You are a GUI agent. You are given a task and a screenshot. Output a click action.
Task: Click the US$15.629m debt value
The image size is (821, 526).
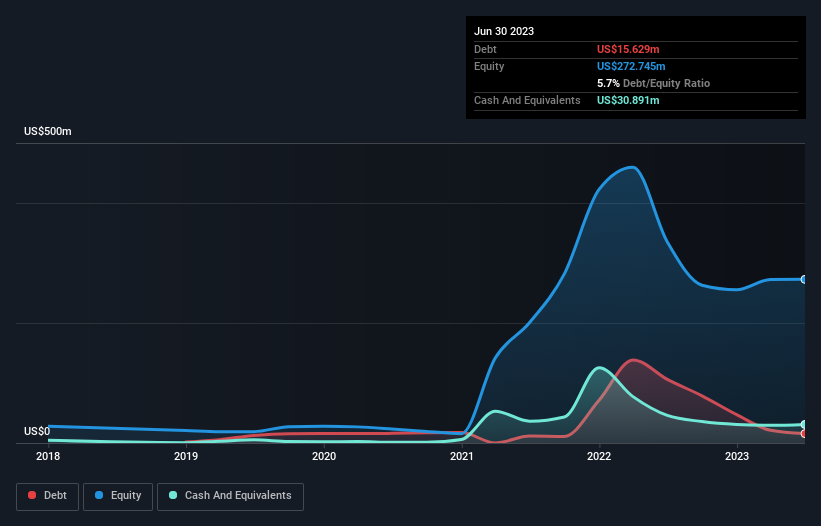[628, 49]
